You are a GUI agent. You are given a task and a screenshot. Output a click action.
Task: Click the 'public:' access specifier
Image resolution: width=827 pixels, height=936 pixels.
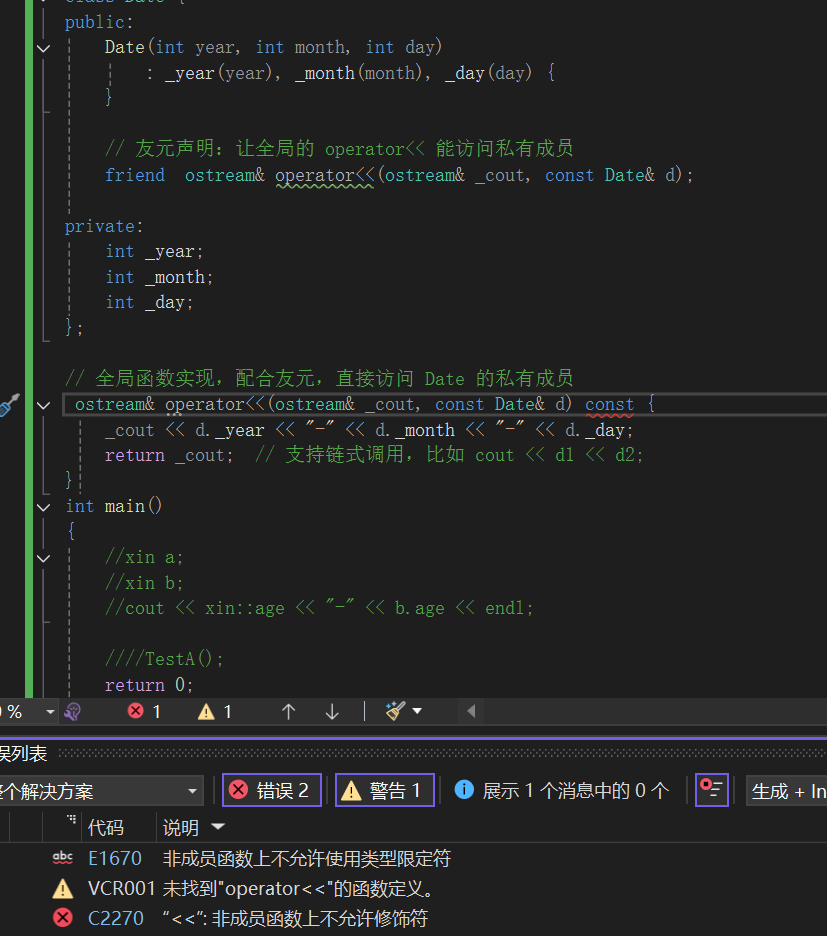coord(99,23)
